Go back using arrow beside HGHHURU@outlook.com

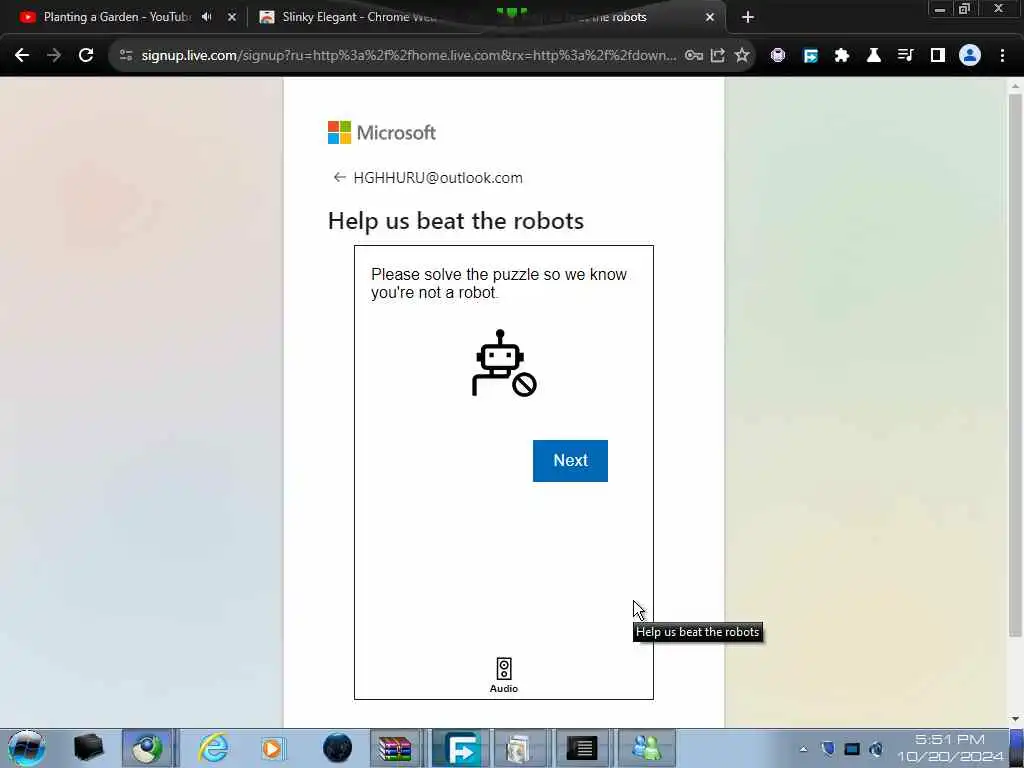click(339, 178)
